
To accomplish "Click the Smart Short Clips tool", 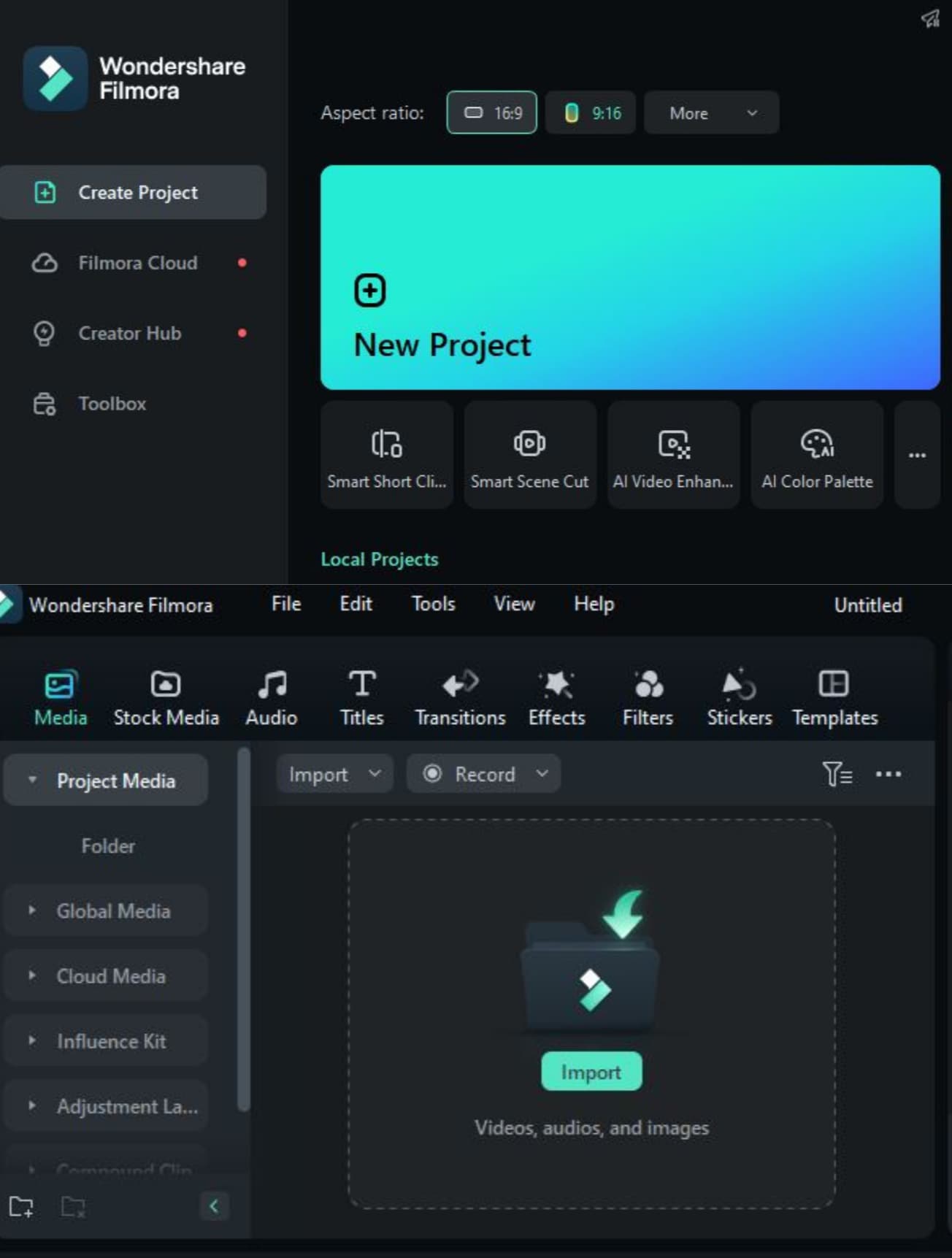I will tap(387, 454).
